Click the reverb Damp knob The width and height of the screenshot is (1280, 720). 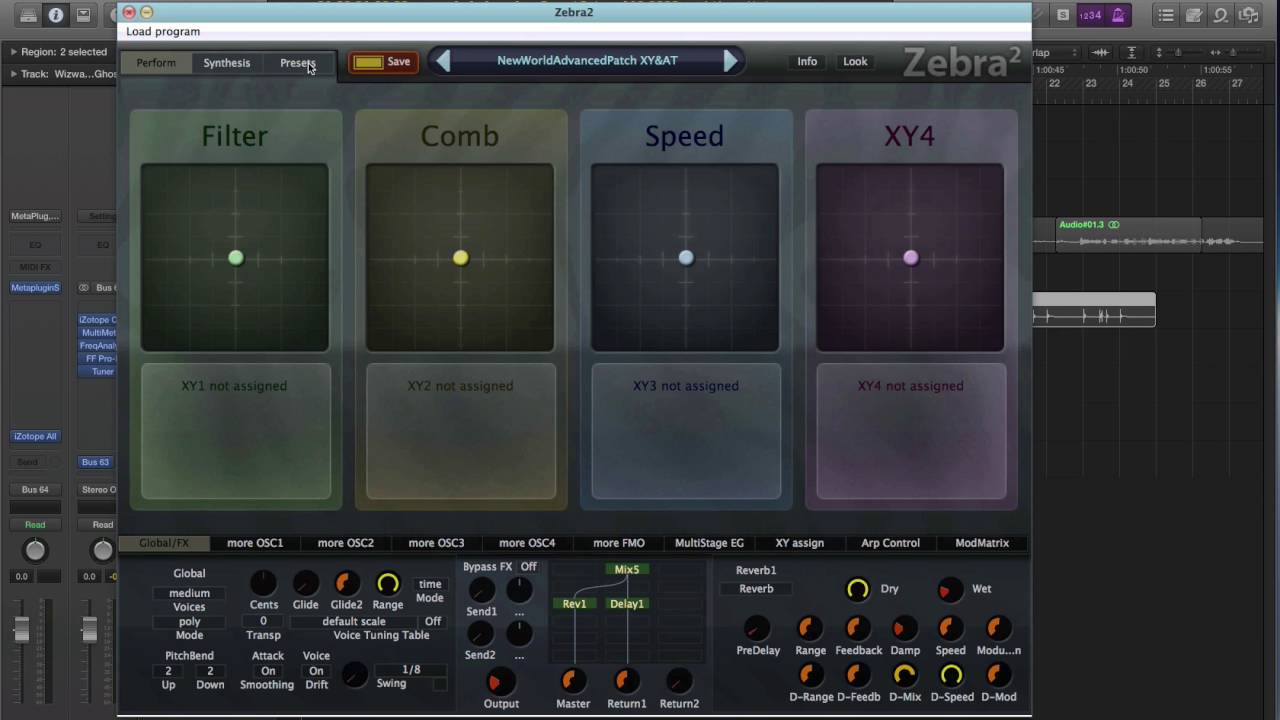tap(904, 628)
